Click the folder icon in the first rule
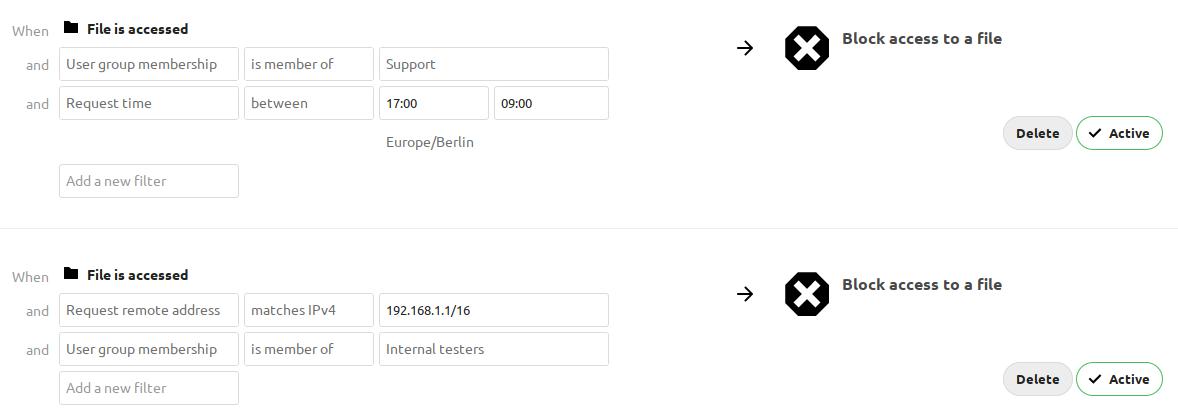Viewport: 1178px width, 414px height. (x=70, y=29)
